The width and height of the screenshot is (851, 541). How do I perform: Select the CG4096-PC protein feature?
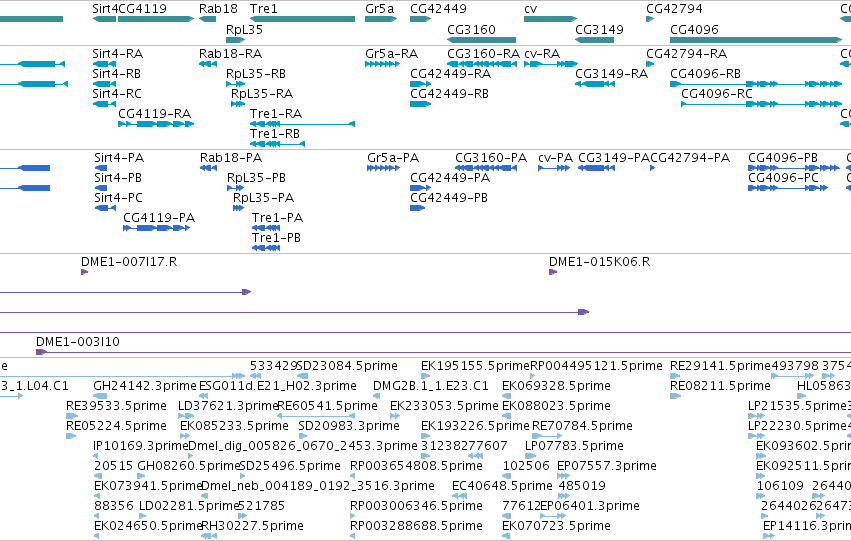pyautogui.click(x=788, y=188)
